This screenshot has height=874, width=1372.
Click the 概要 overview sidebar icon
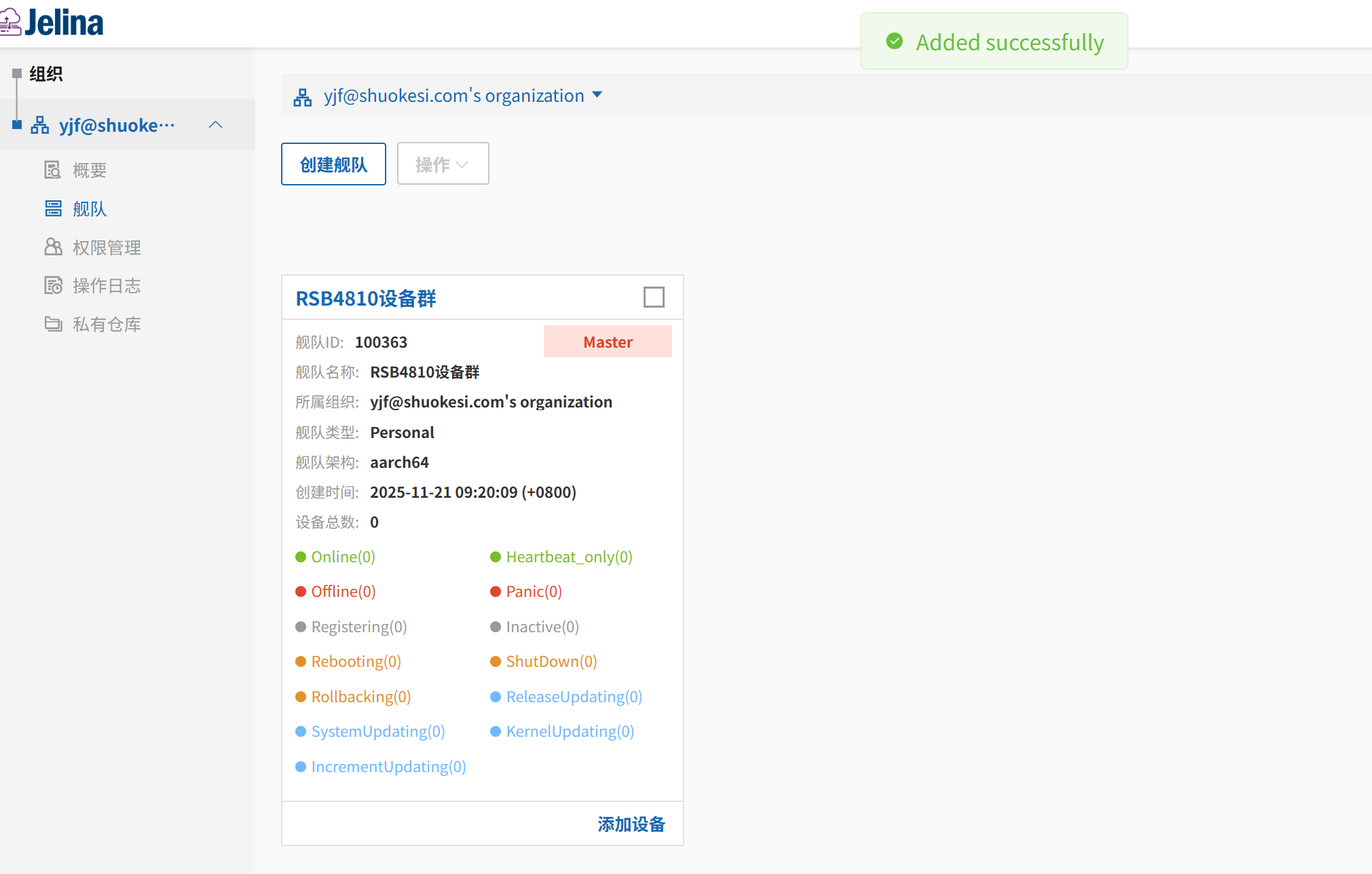pos(53,170)
